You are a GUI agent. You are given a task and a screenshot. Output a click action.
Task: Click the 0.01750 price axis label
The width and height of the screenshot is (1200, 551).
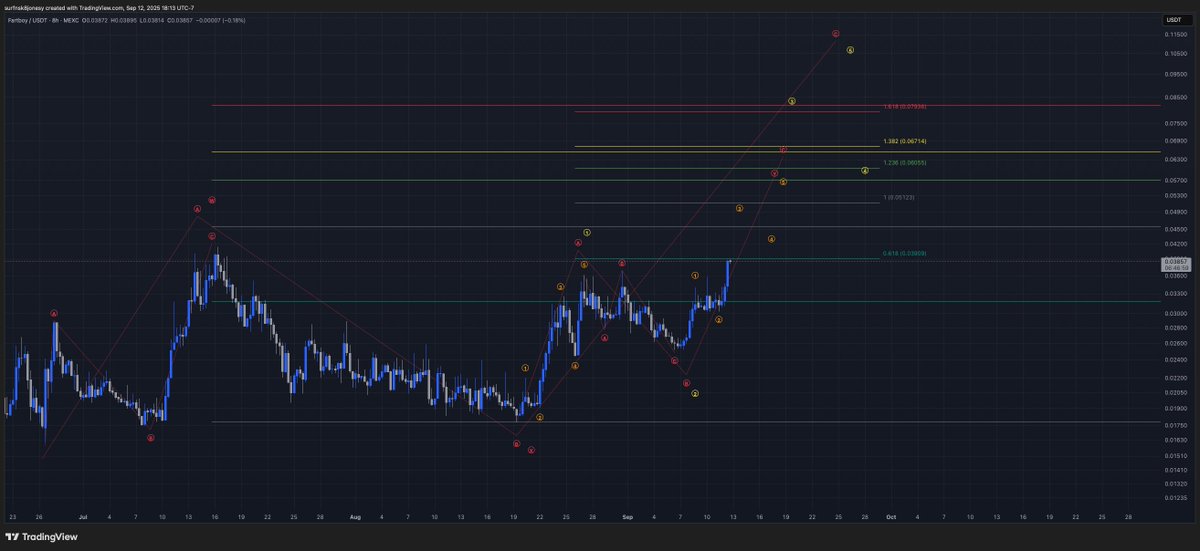point(1174,425)
